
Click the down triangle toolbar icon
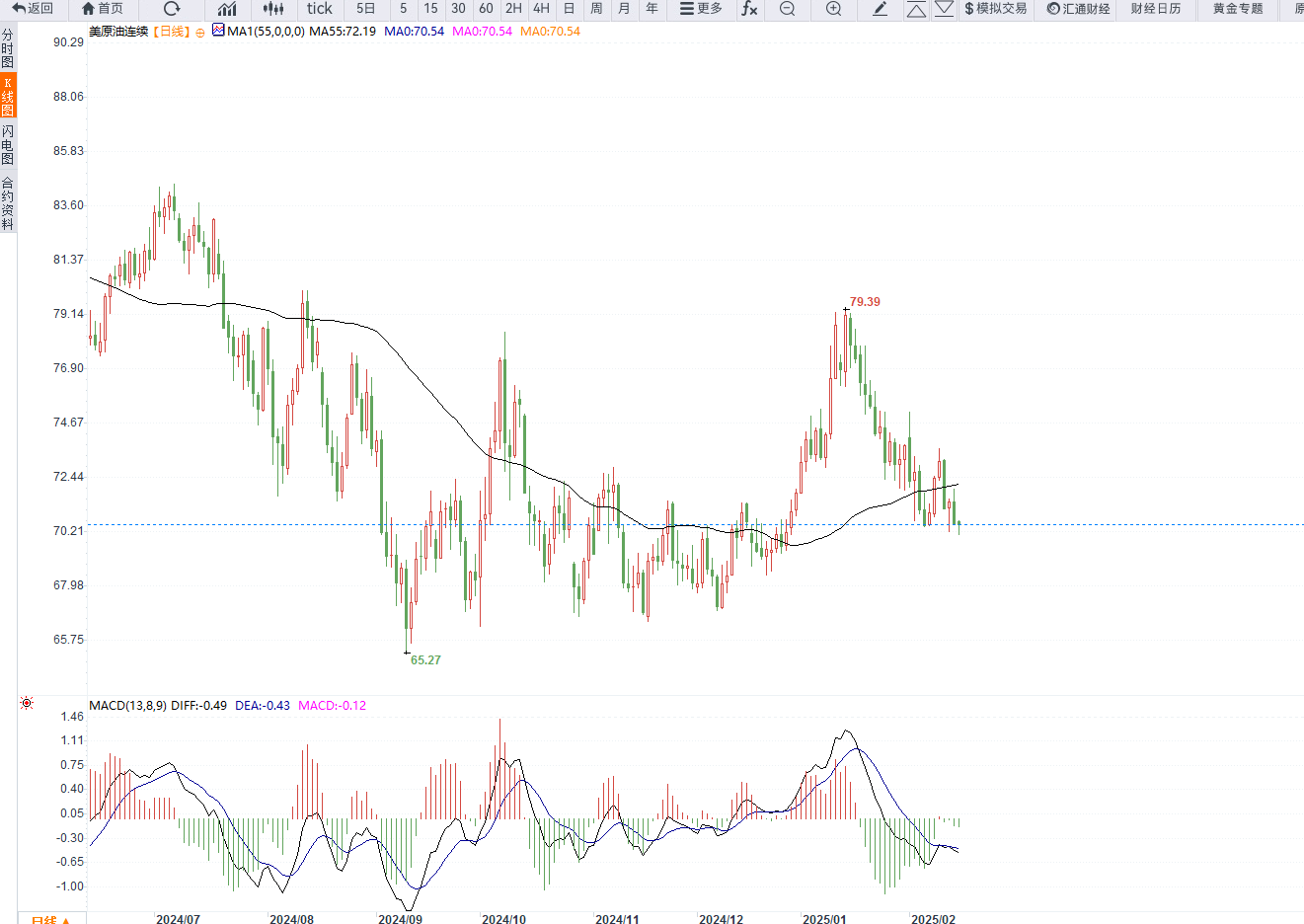[944, 9]
